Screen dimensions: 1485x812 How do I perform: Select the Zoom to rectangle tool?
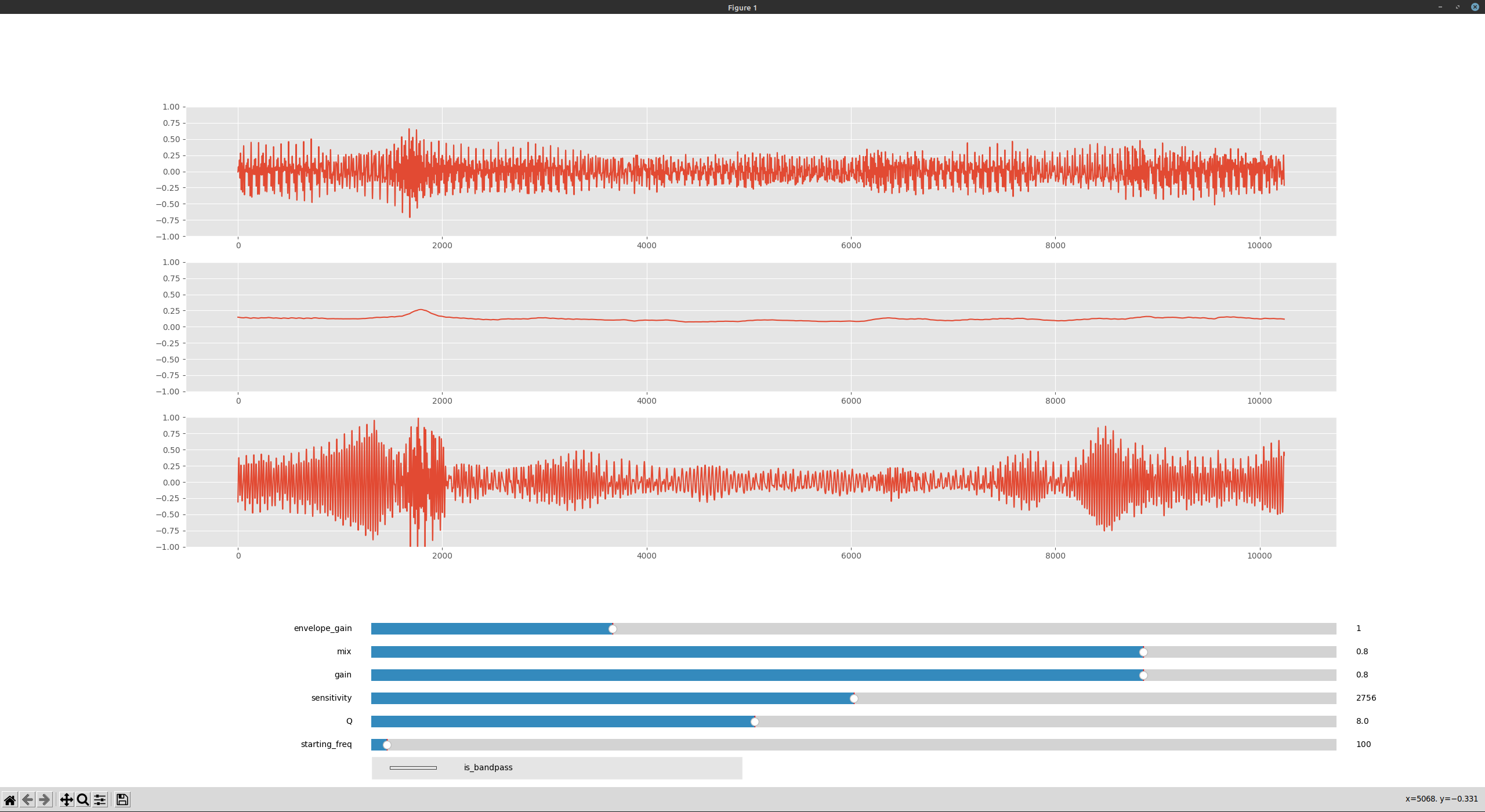coord(83,800)
